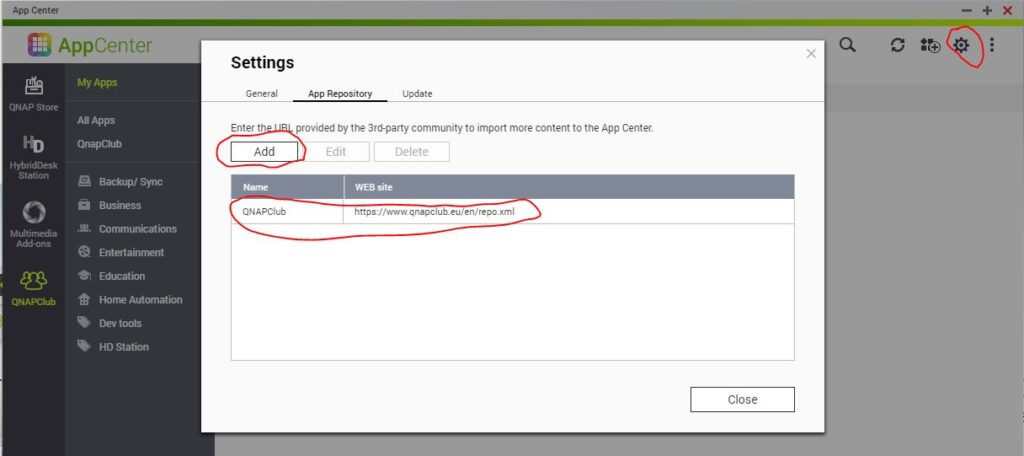Viewport: 1024px width, 456px height.
Task: Click the Backup/ Sync category icon
Action: (x=84, y=182)
